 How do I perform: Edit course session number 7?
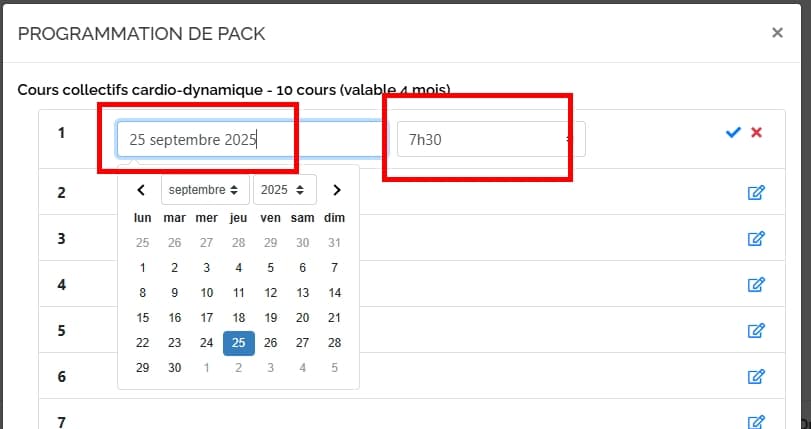pyautogui.click(x=756, y=421)
